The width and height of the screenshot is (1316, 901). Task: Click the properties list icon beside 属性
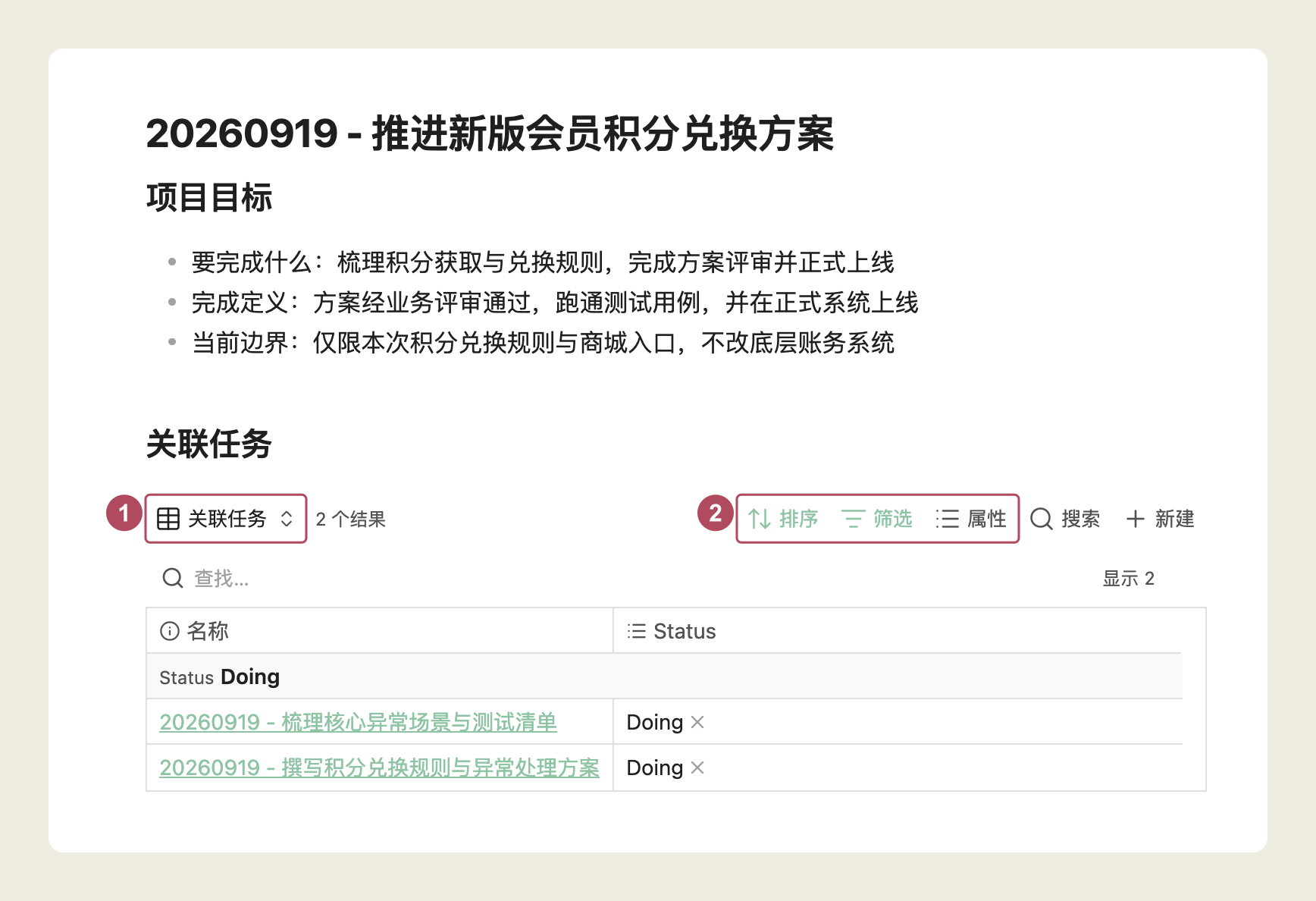click(x=947, y=519)
